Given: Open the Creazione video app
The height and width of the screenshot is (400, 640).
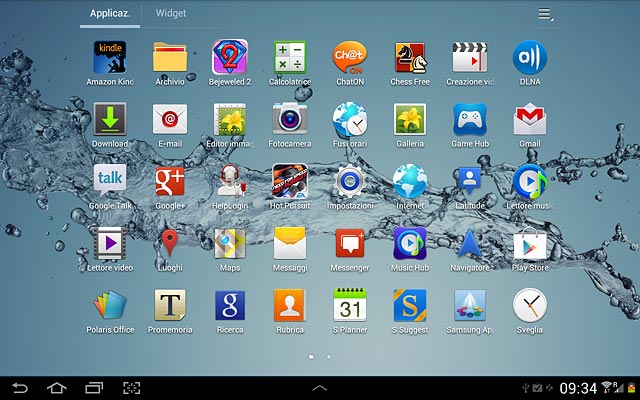Looking at the screenshot, I should point(470,63).
